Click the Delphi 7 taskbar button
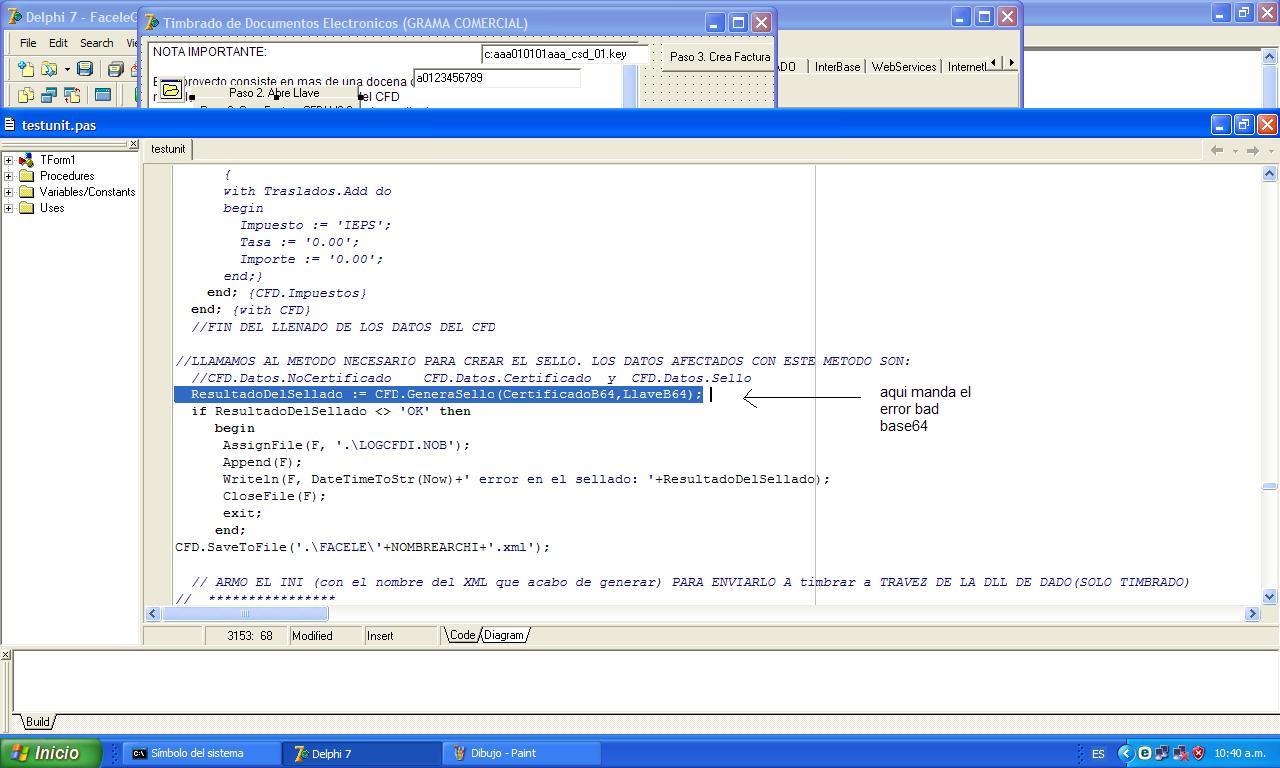Viewport: 1280px width, 768px height. point(362,753)
